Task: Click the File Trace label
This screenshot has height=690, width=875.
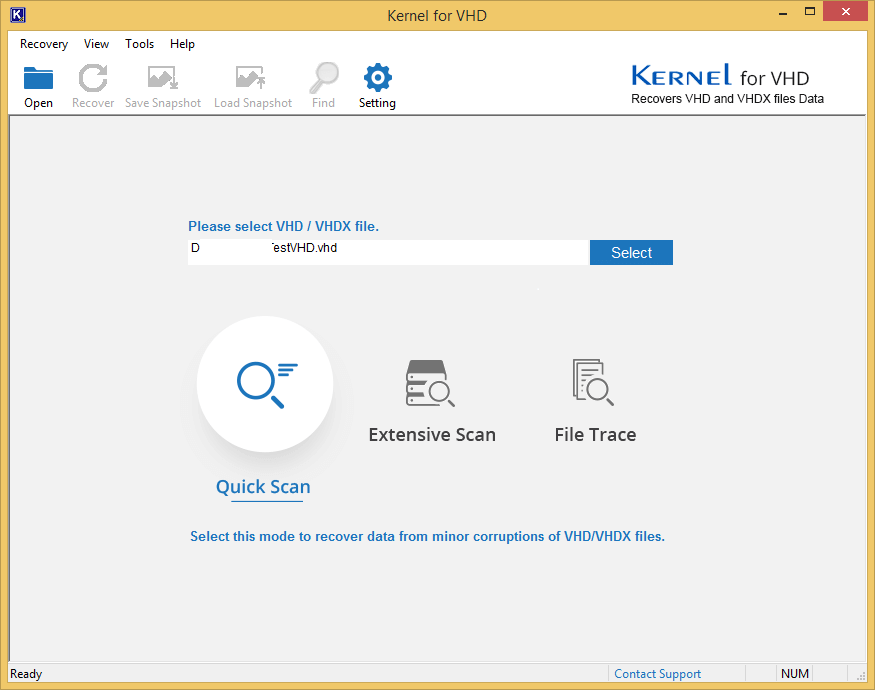Action: coord(595,434)
